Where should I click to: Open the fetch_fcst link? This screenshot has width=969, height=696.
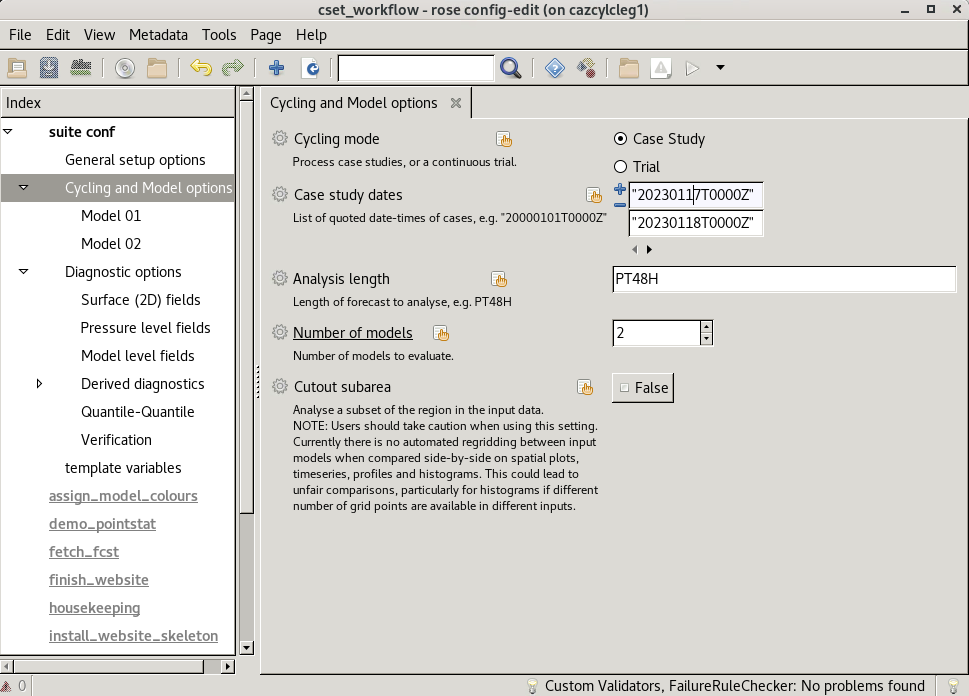click(83, 551)
